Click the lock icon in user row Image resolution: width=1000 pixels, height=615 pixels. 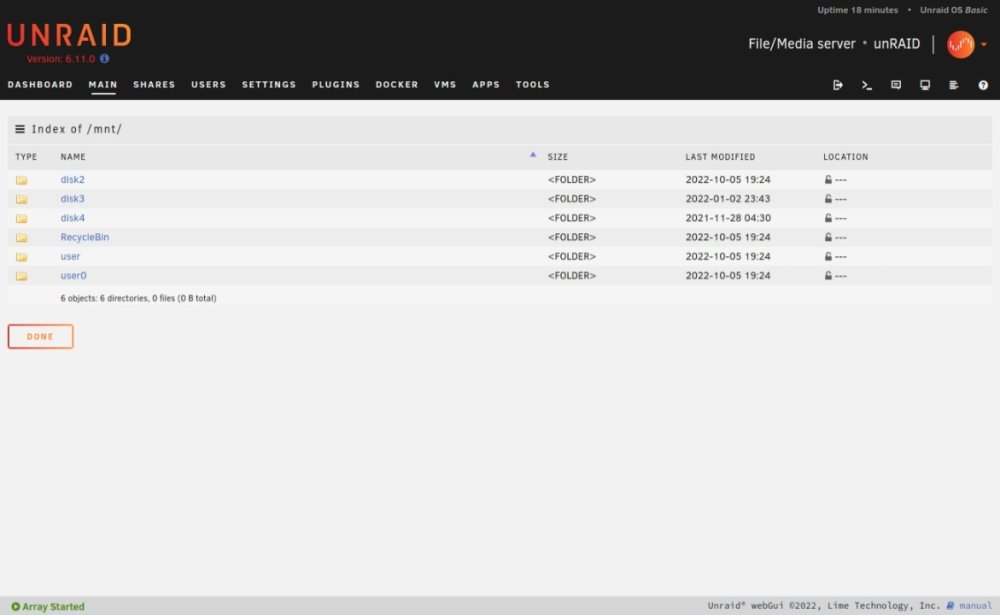coord(828,256)
